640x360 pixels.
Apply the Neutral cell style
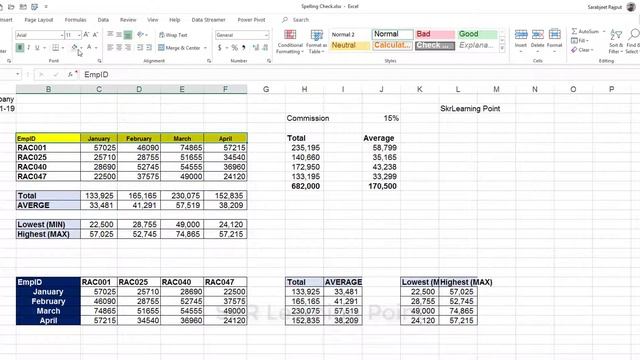pyautogui.click(x=350, y=45)
